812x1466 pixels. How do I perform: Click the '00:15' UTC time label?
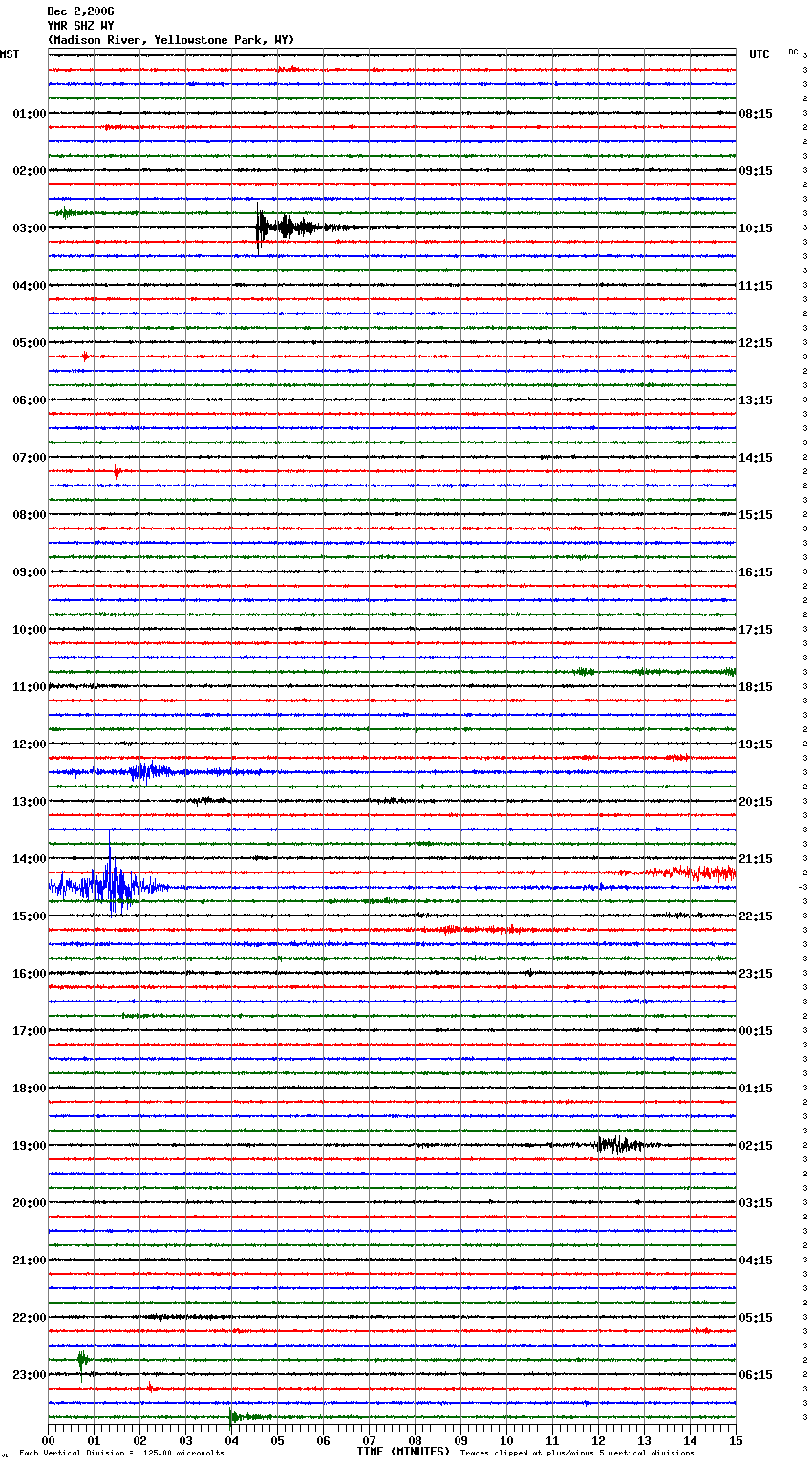(756, 1031)
